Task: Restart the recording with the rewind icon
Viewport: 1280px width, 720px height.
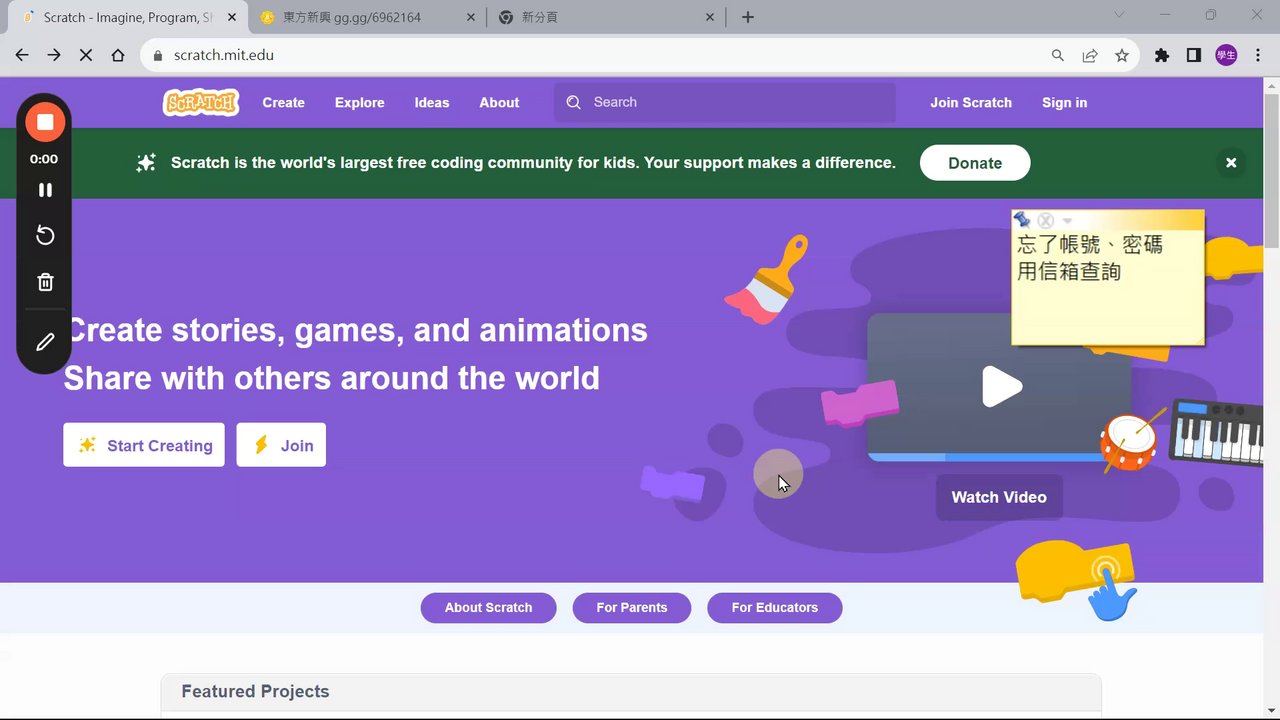Action: (x=45, y=235)
